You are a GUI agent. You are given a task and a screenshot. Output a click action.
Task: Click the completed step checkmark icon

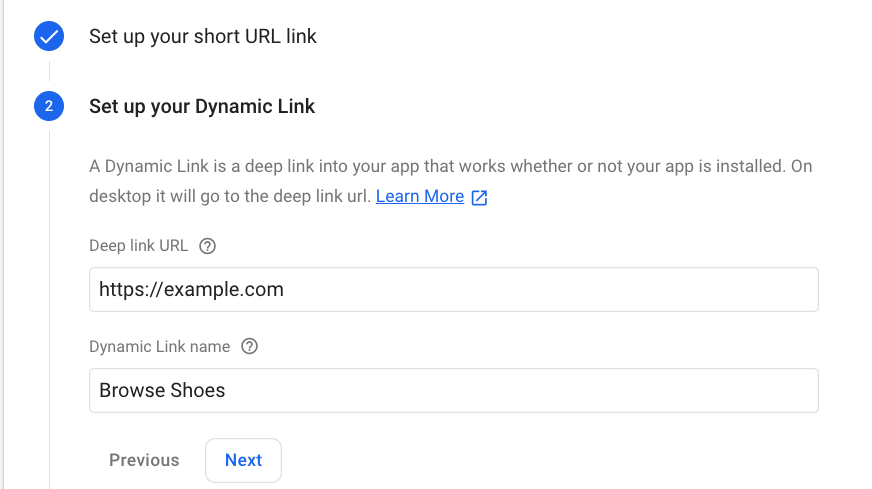point(49,37)
